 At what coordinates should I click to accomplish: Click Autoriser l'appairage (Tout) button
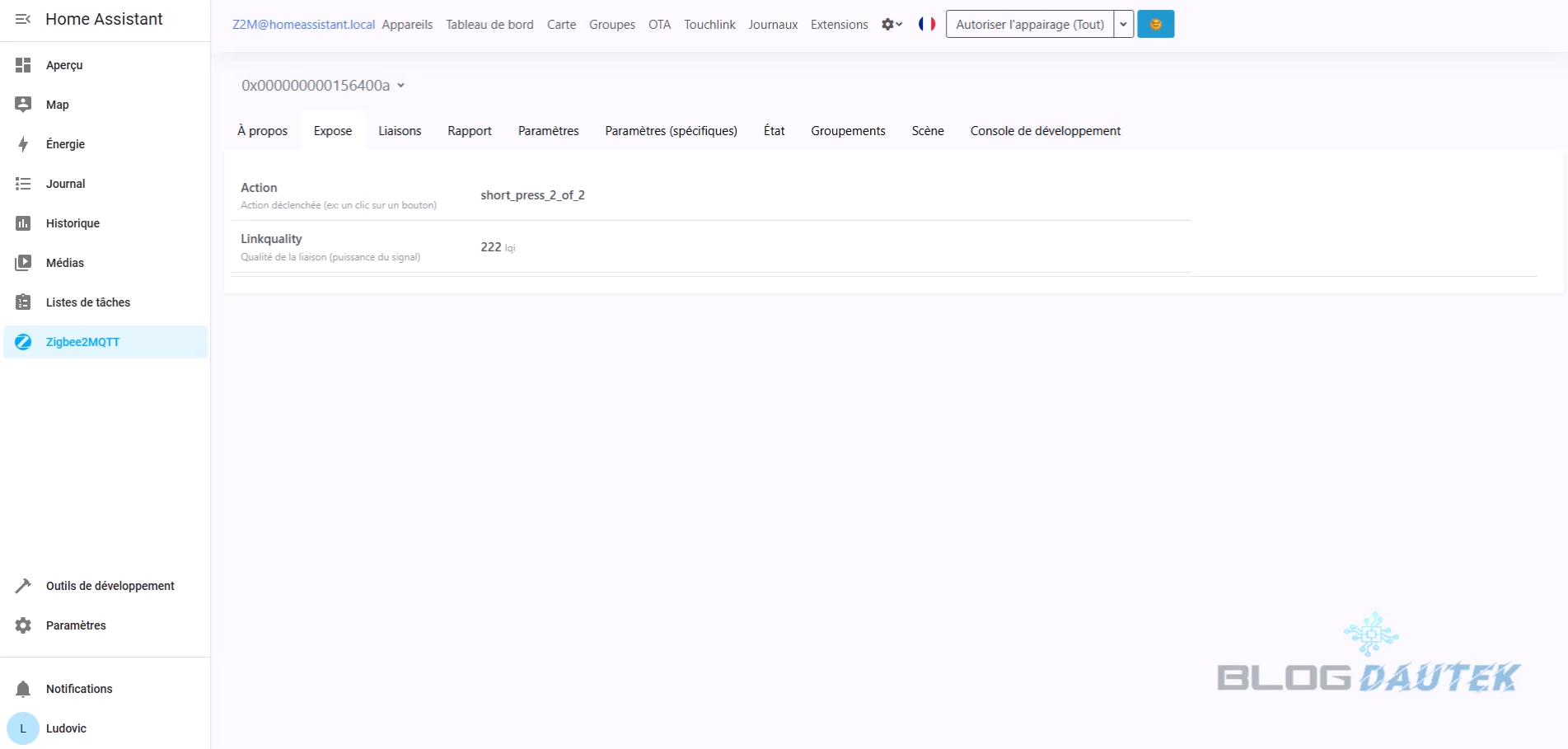point(1029,25)
